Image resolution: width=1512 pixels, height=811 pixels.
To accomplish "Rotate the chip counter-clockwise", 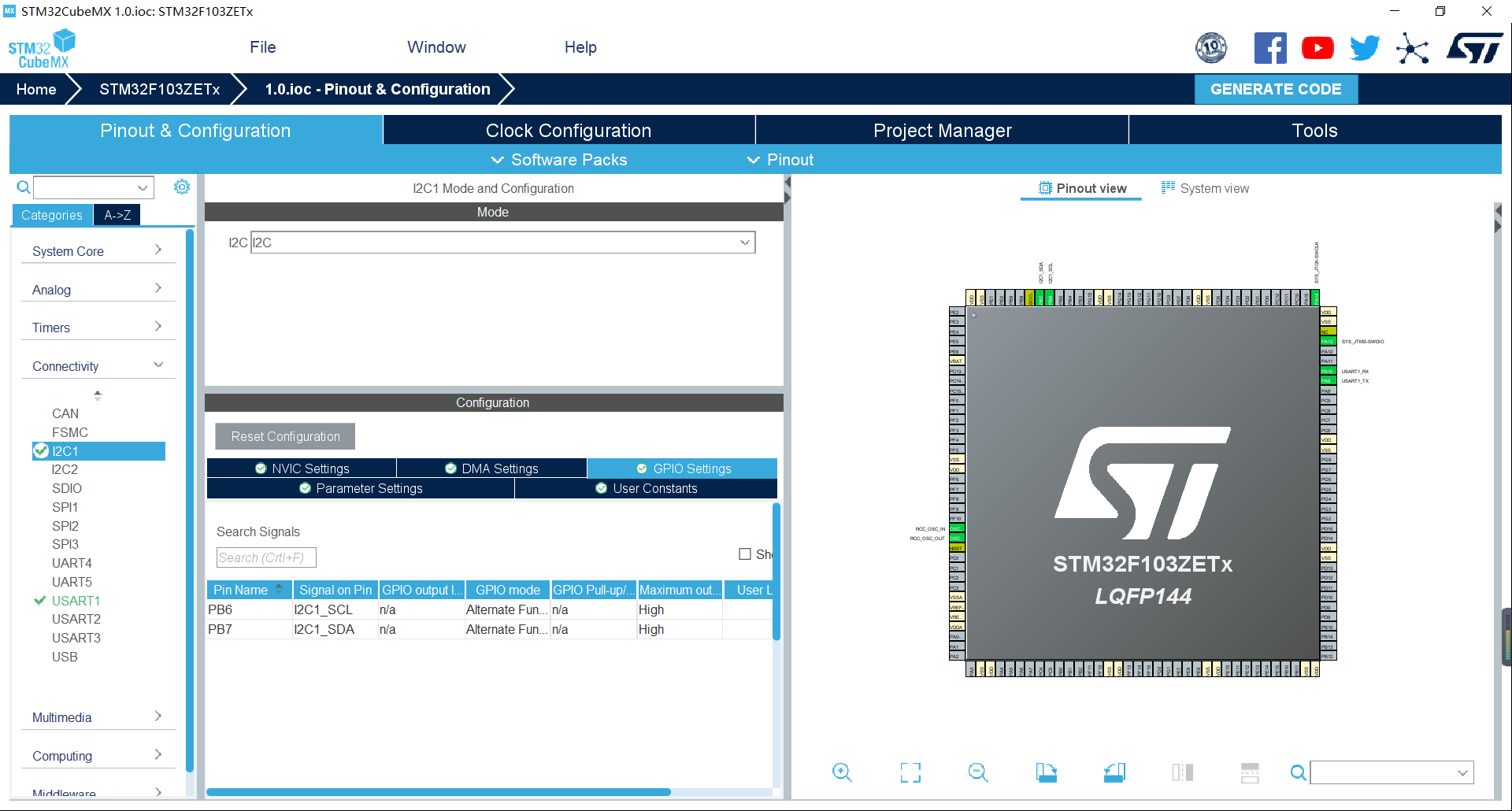I will (1114, 772).
